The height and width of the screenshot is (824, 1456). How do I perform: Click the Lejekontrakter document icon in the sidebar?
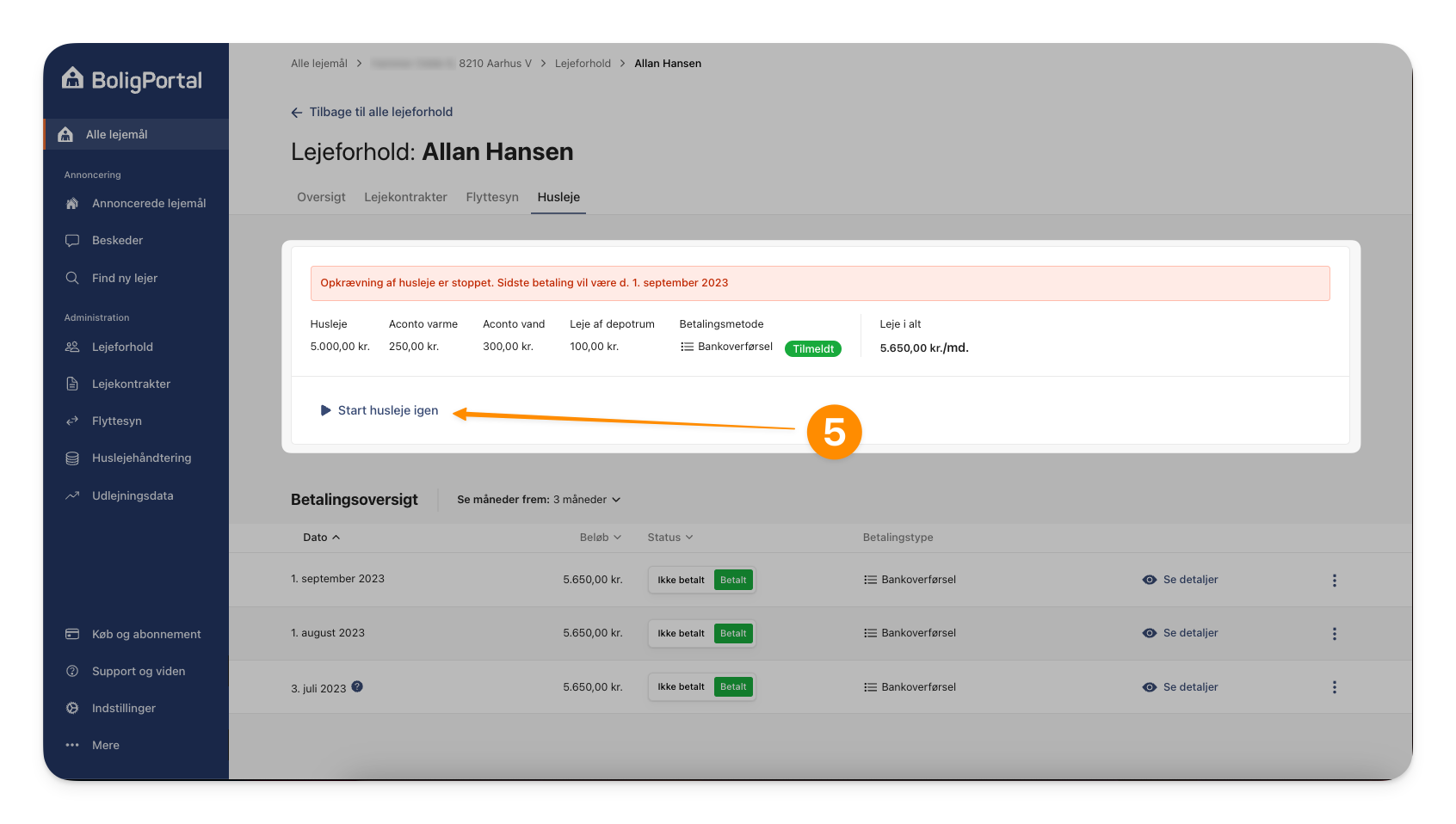[x=72, y=384]
